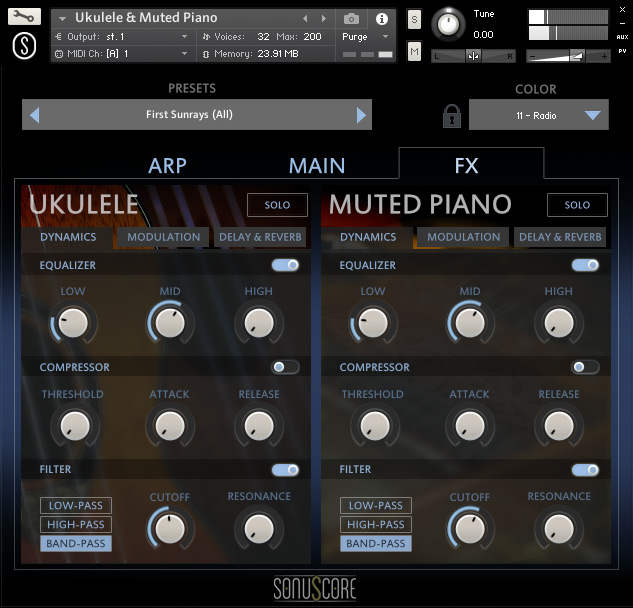The width and height of the screenshot is (633, 608).
Task: Select Muted Piano Band-Pass filter type
Action: coord(376,543)
